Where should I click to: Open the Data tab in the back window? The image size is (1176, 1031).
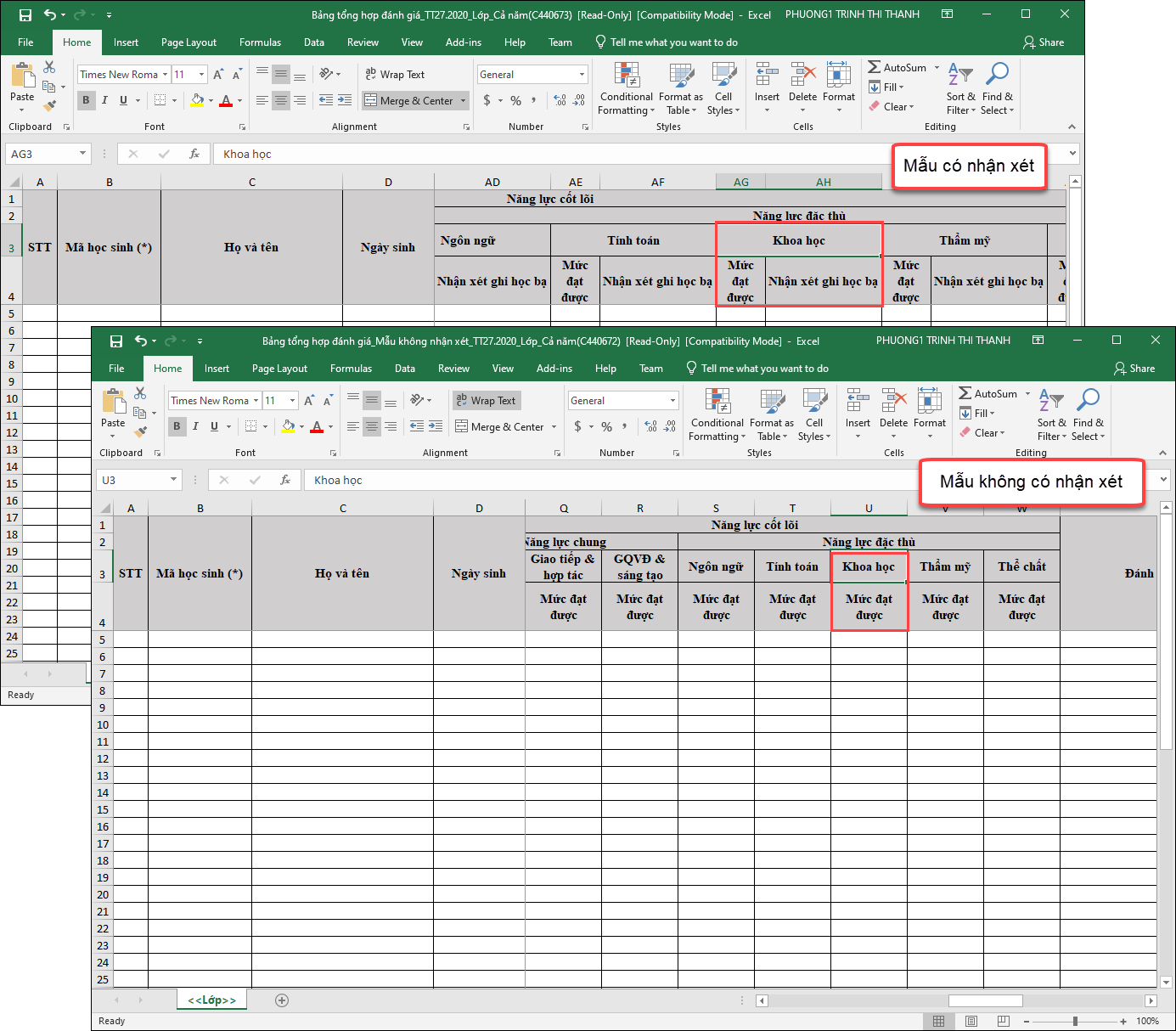coord(314,42)
